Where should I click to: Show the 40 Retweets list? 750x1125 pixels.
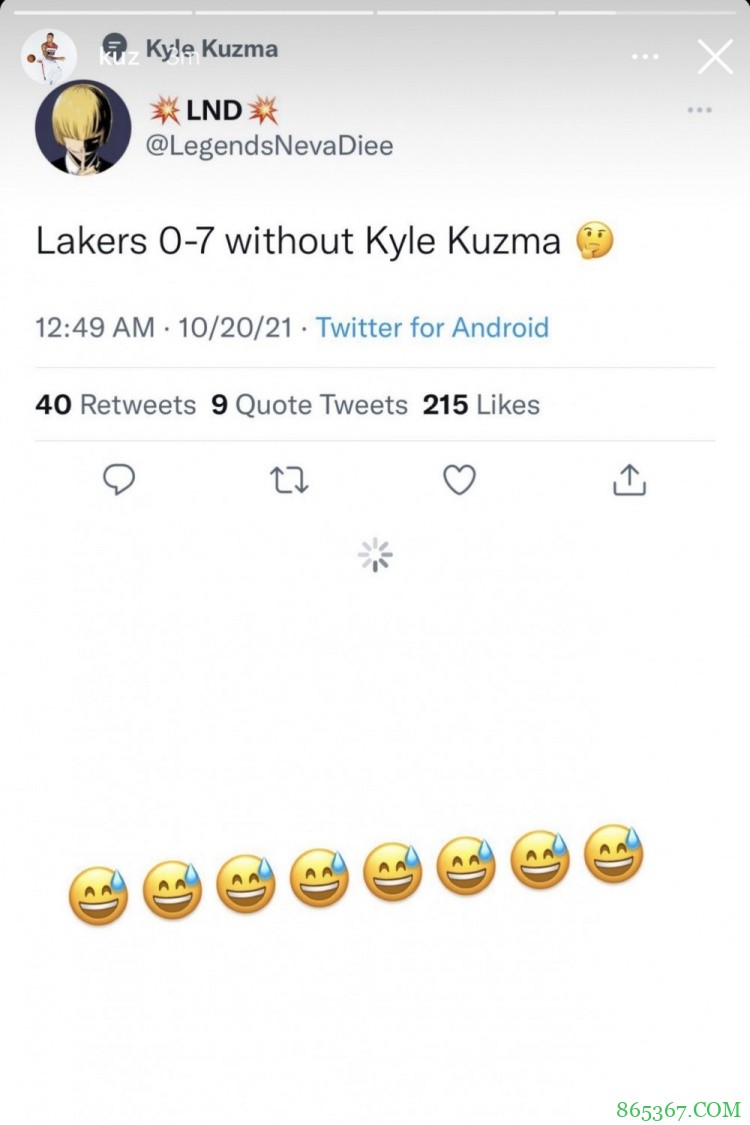point(115,405)
